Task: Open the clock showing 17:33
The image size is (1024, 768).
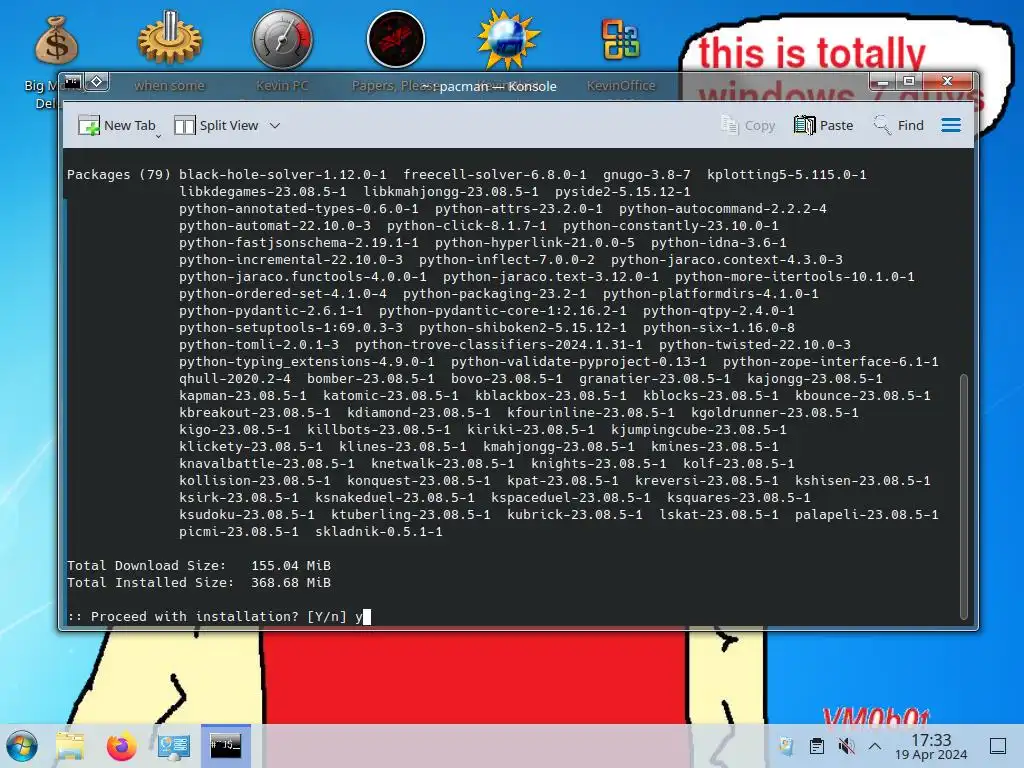Action: click(931, 746)
